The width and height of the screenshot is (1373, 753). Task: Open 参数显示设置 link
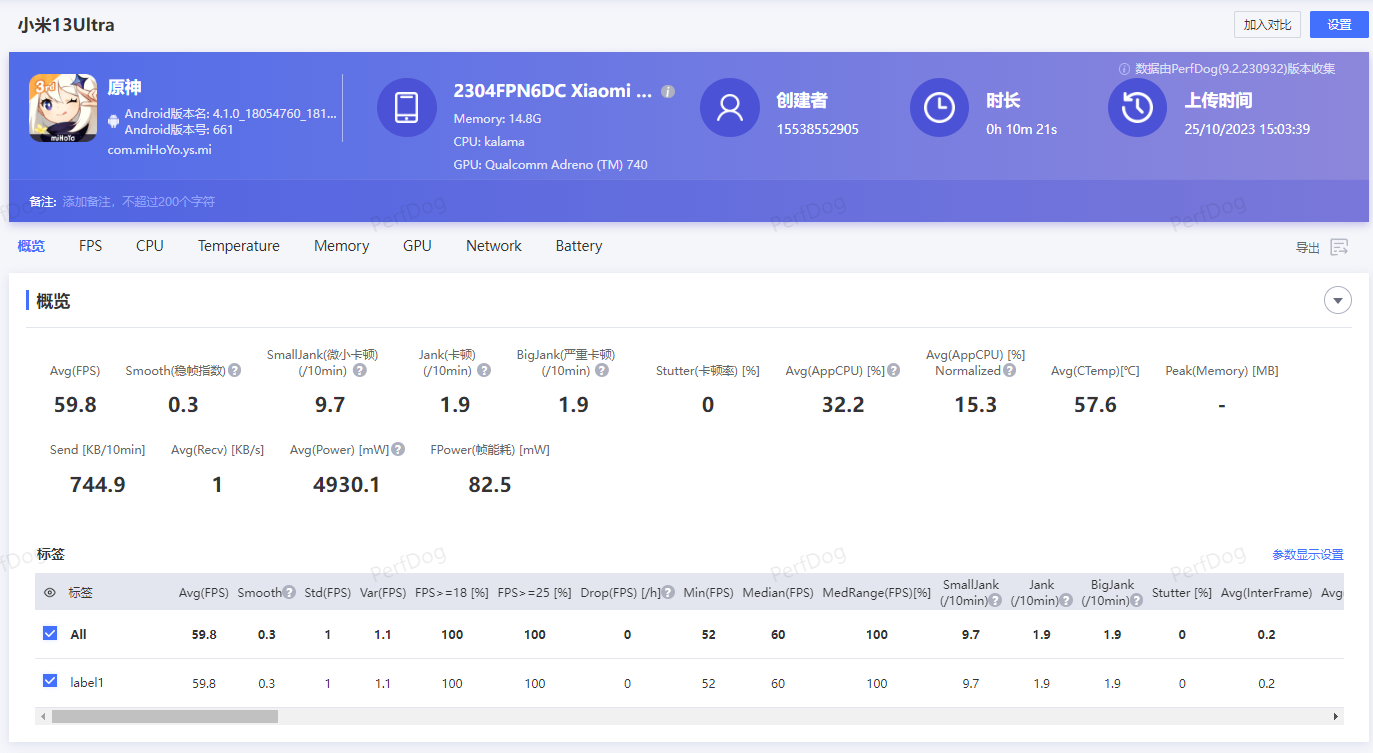click(1307, 554)
